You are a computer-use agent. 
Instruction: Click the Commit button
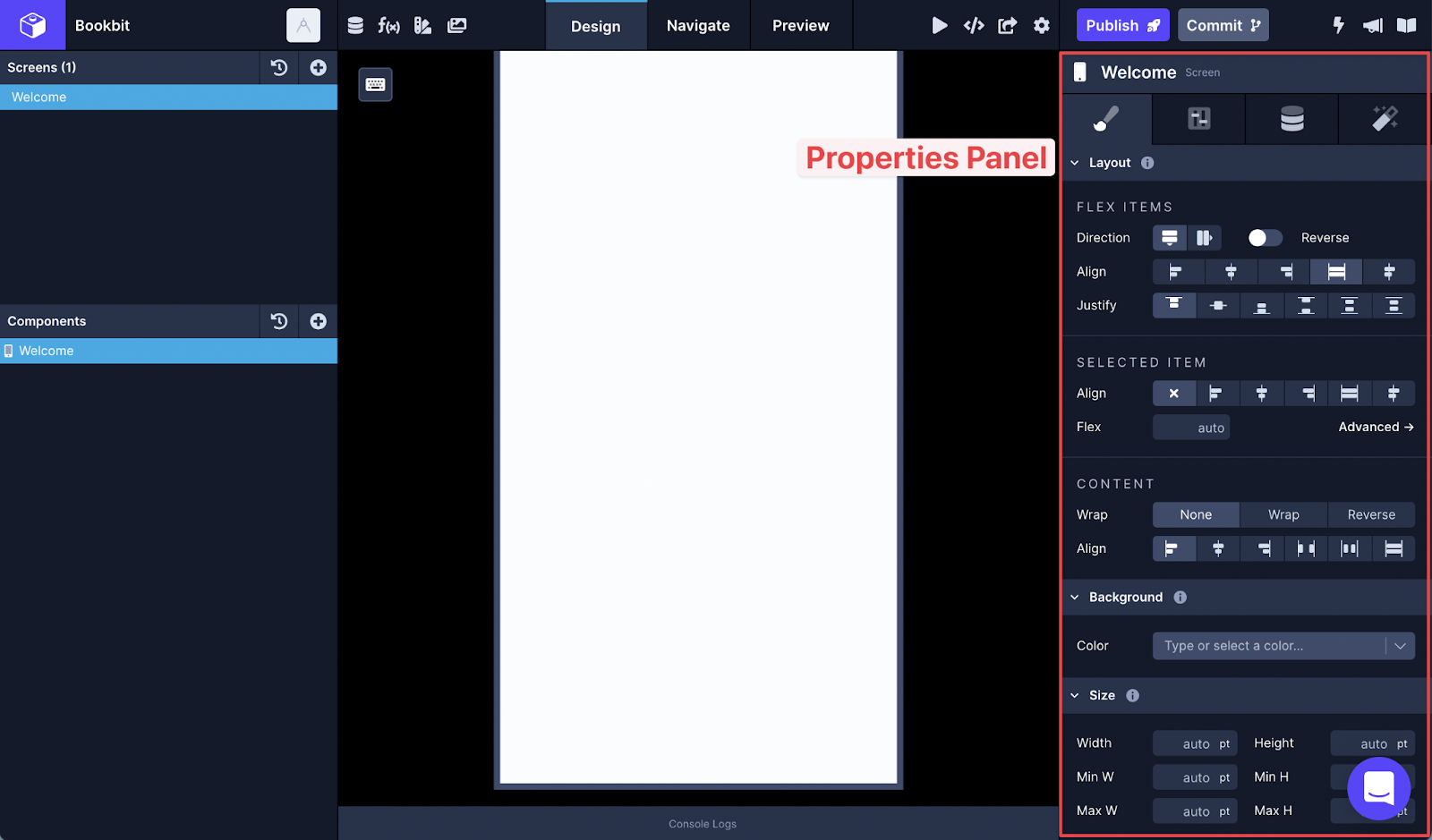coord(1223,24)
